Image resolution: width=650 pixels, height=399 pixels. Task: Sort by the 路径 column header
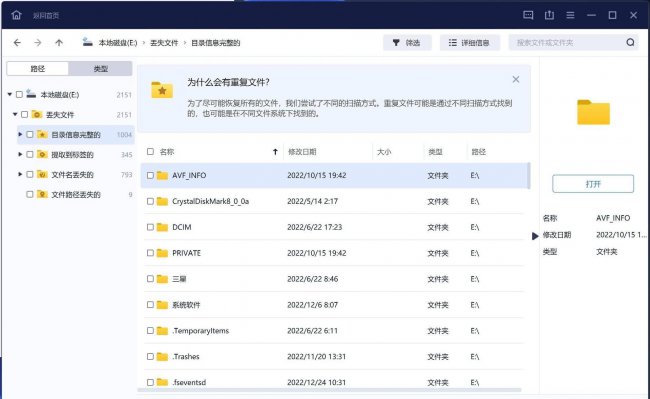(x=478, y=152)
